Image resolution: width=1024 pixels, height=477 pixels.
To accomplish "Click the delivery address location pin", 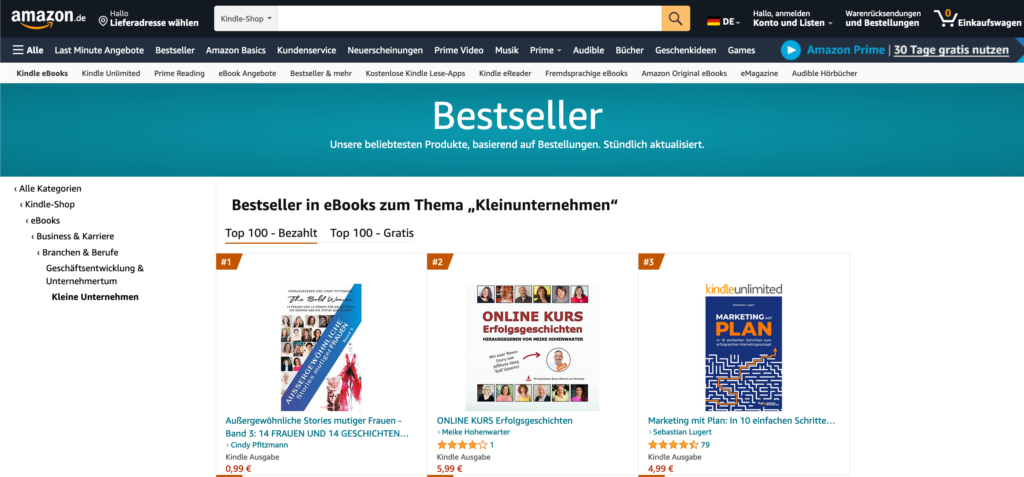I will 103,22.
